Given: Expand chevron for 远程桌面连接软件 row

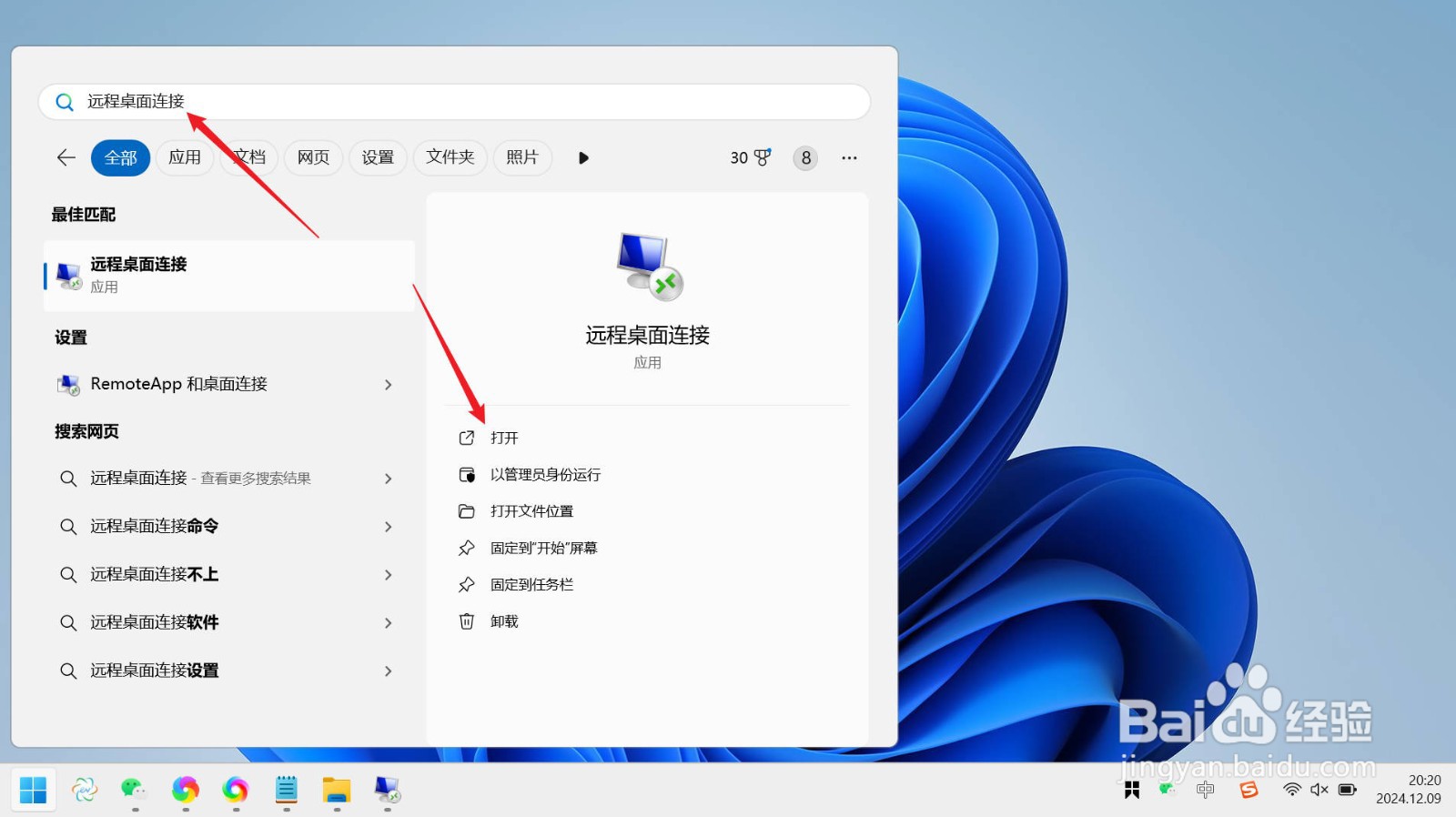Looking at the screenshot, I should click(389, 623).
